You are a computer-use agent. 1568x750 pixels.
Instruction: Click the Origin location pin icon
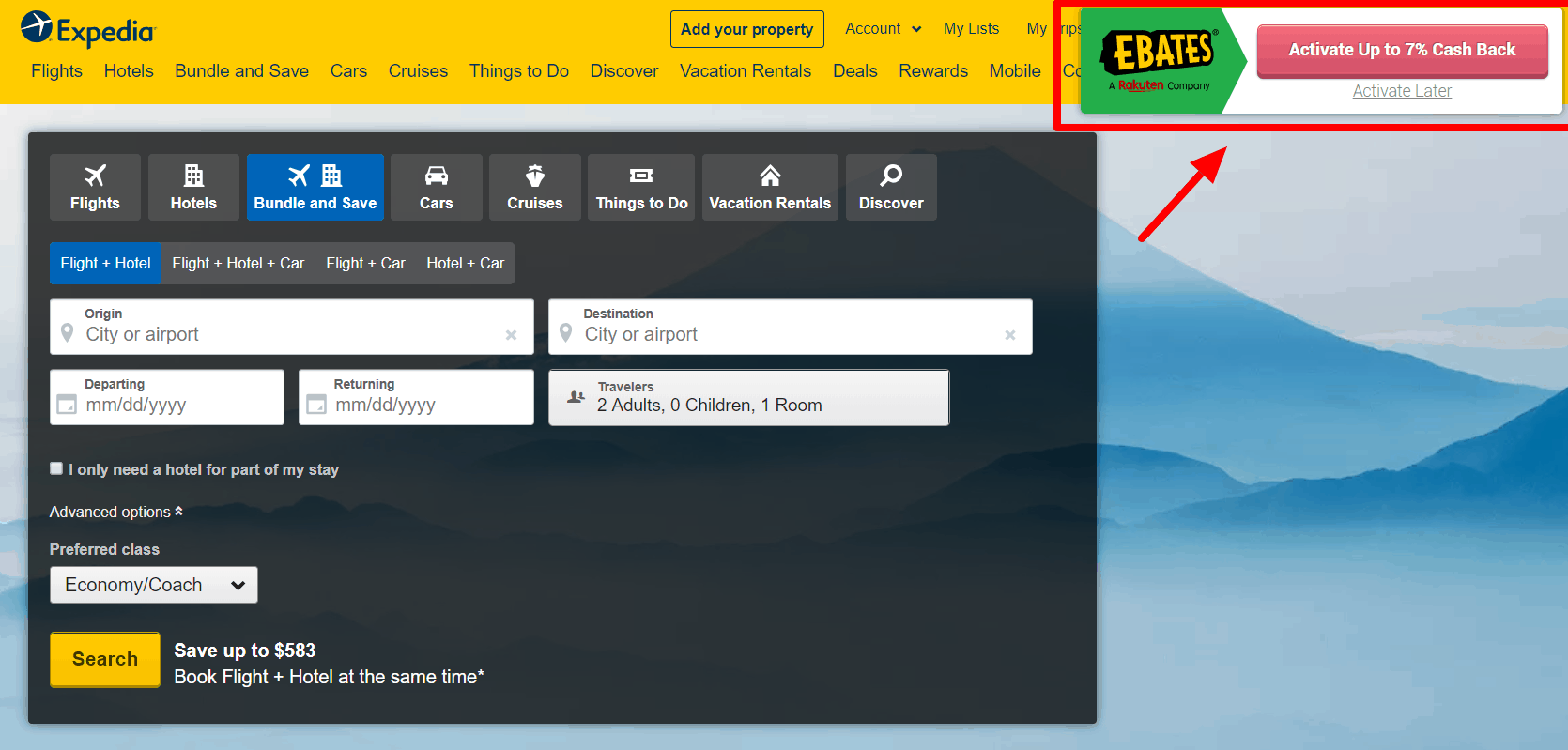[x=67, y=333]
